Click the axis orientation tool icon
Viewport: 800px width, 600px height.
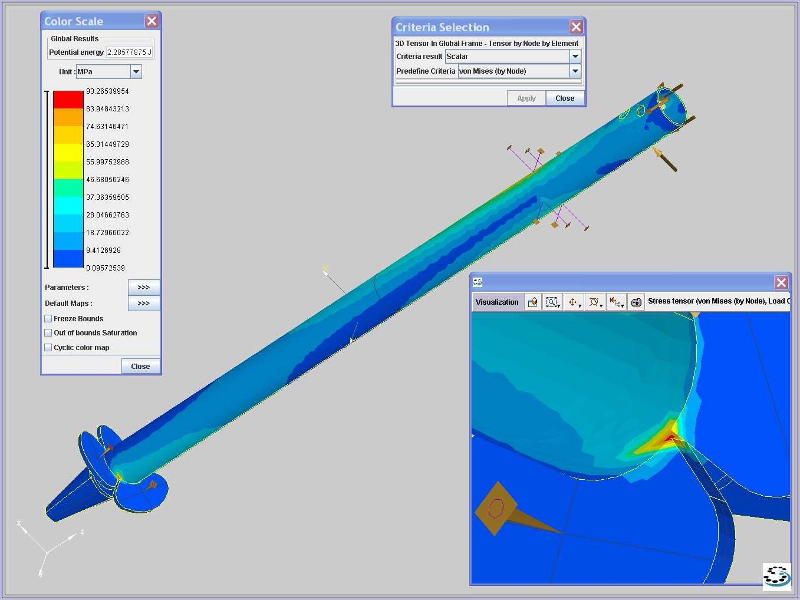[616, 301]
